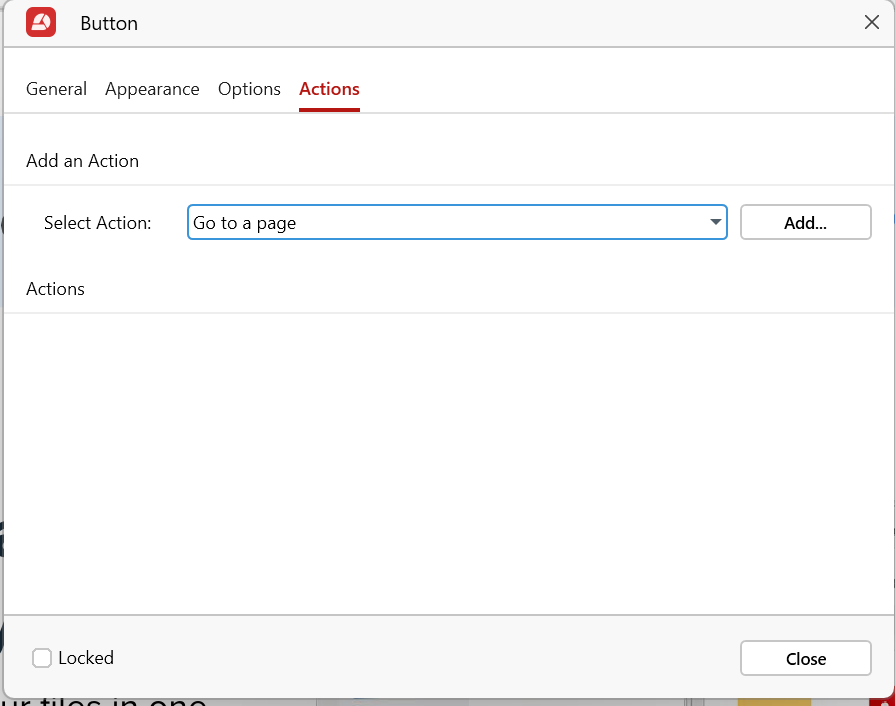Click the Locked checkbox label text
The width and height of the screenshot is (895, 706).
tap(86, 658)
